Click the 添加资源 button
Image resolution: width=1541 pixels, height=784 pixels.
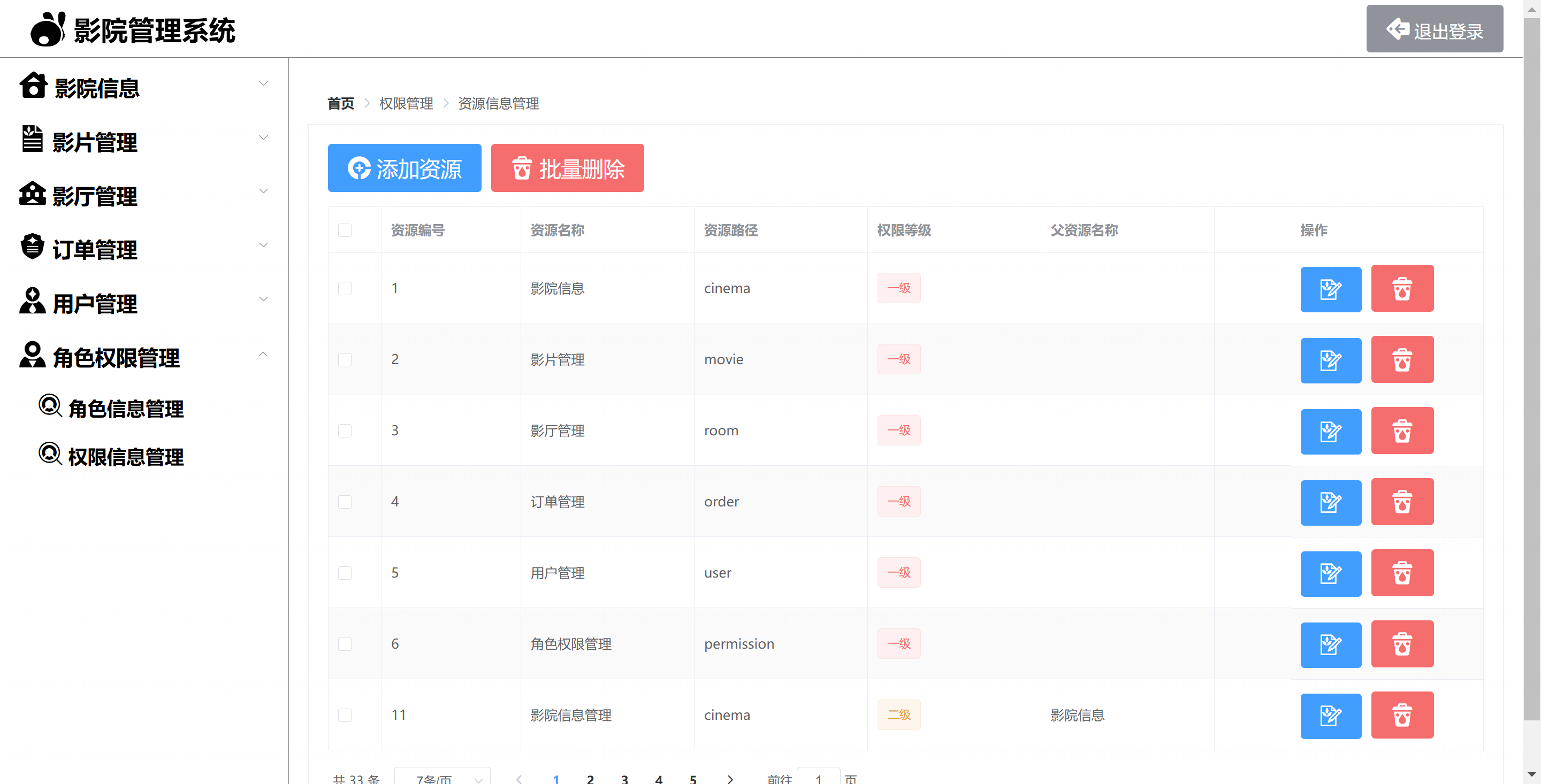[x=405, y=168]
